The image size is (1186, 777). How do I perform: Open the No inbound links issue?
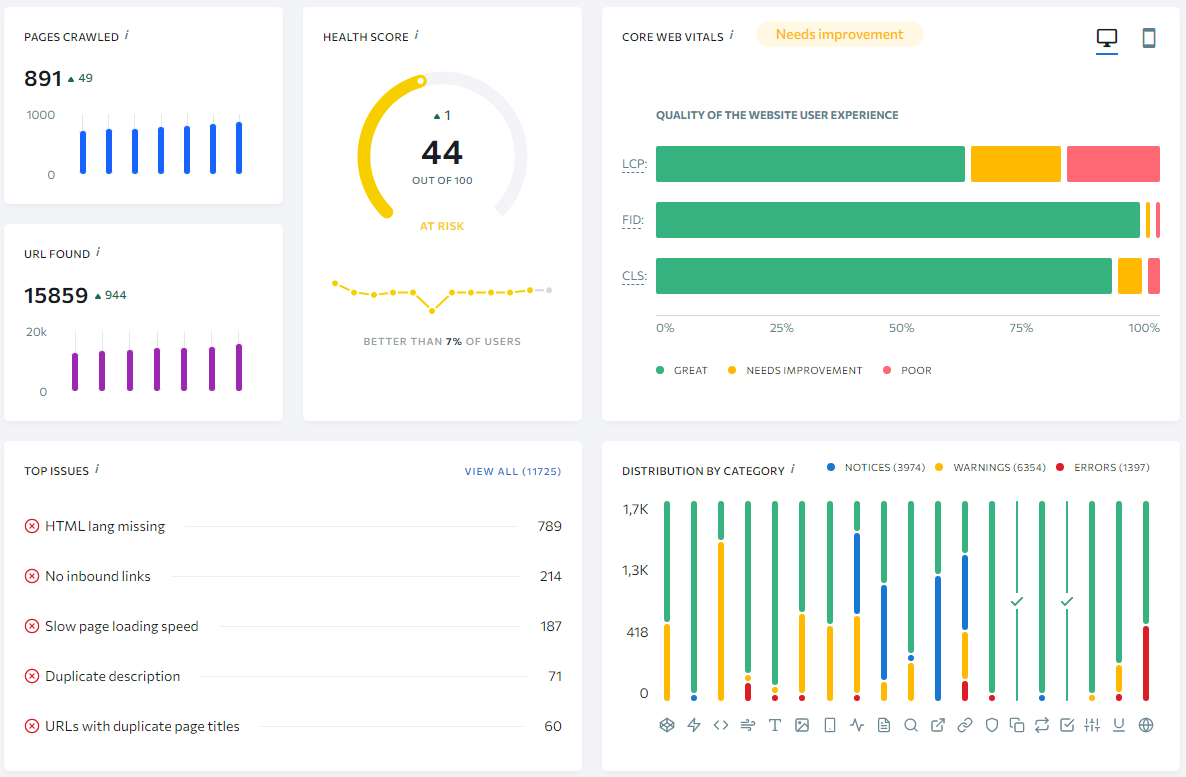point(293,576)
